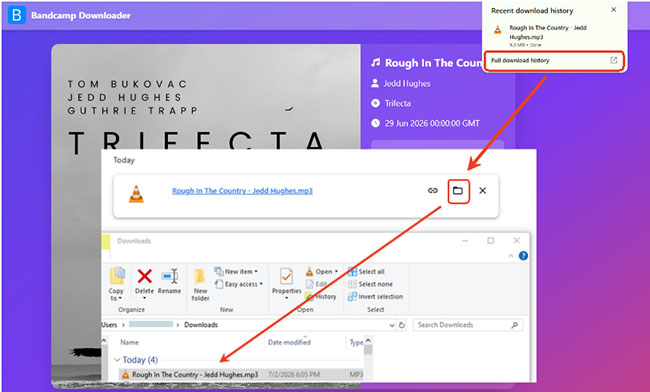Click the Open dropdown in ribbon

[322, 271]
